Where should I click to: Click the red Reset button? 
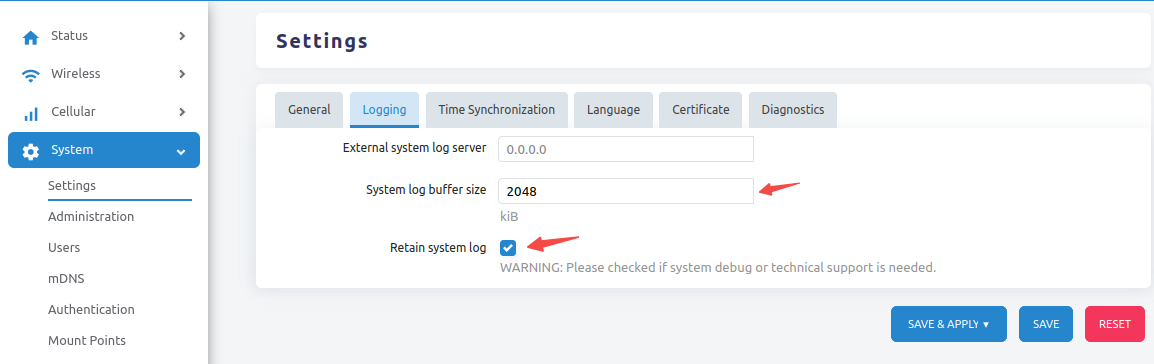pyautogui.click(x=1114, y=324)
